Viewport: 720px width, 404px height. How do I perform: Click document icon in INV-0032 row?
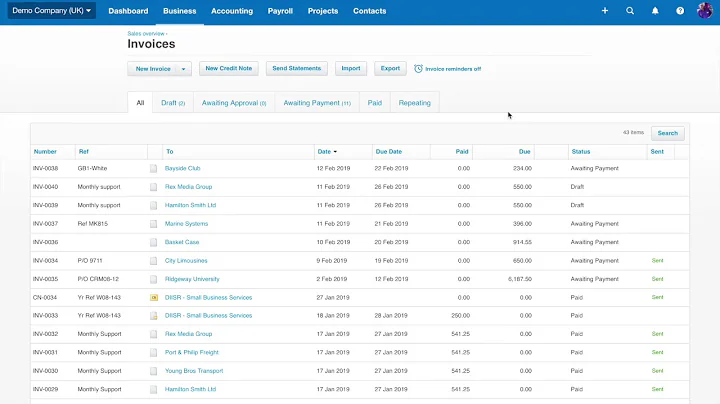coord(153,334)
